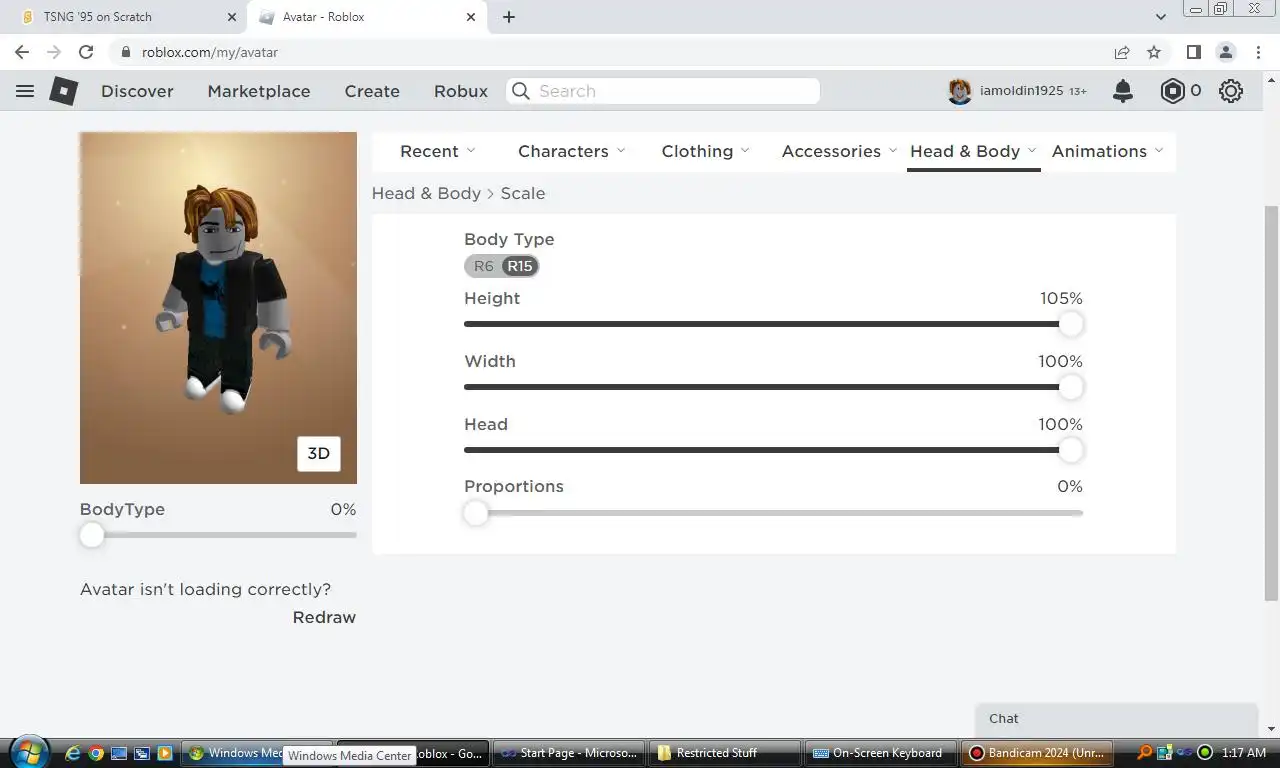Click the iamoldin1925 username link
1280x768 pixels.
coord(1021,91)
